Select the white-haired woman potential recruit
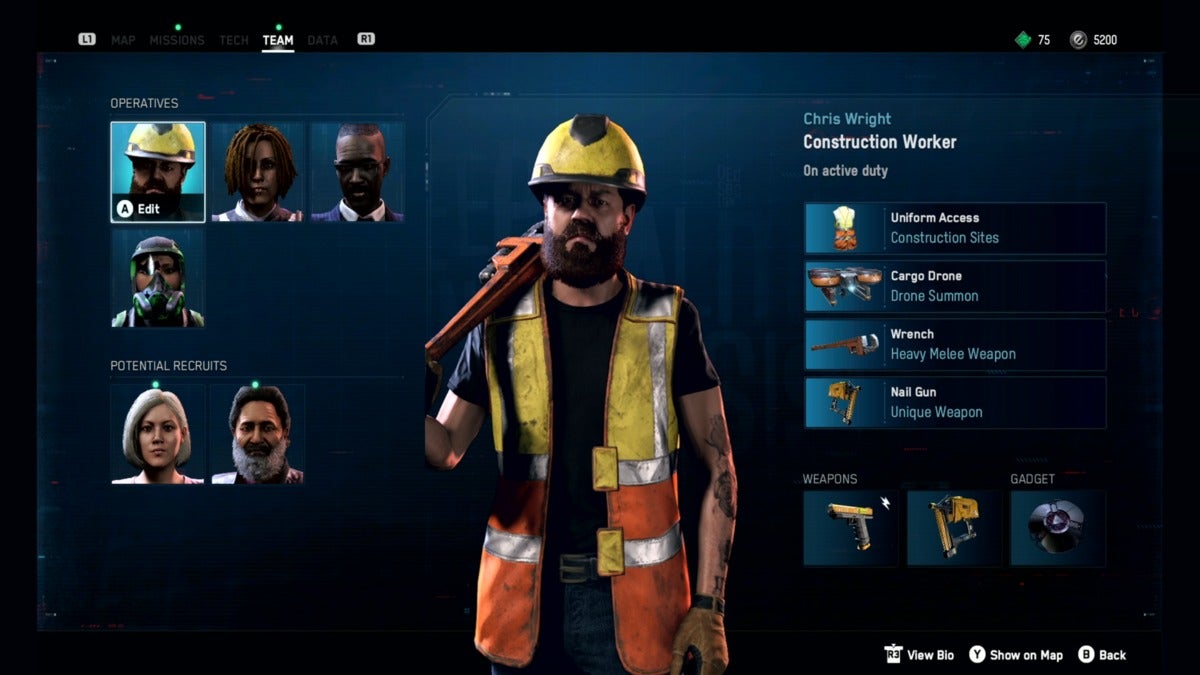 pyautogui.click(x=158, y=434)
